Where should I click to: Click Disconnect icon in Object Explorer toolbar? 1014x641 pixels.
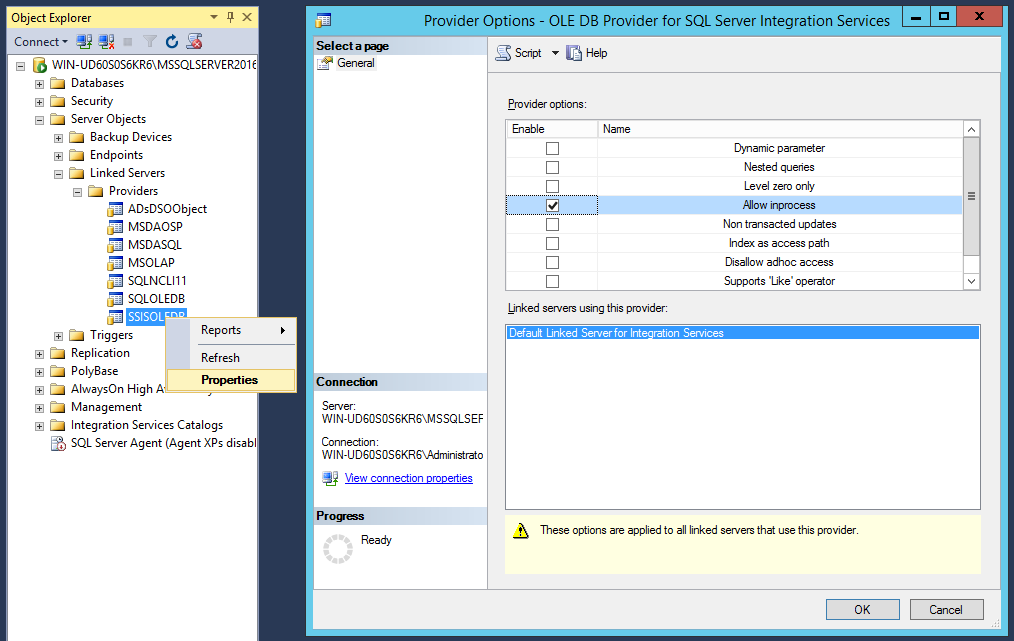pyautogui.click(x=107, y=41)
